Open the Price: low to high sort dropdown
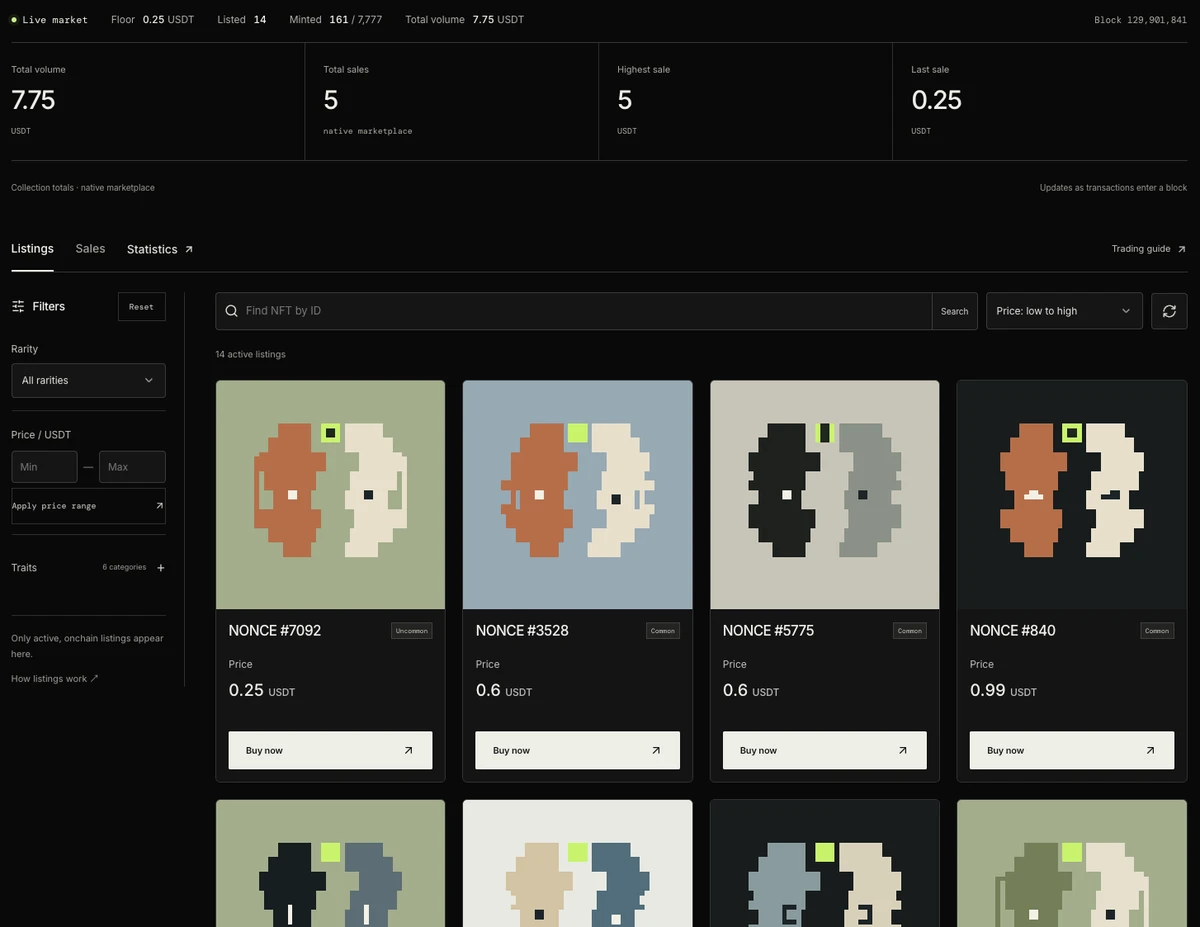 (1064, 311)
